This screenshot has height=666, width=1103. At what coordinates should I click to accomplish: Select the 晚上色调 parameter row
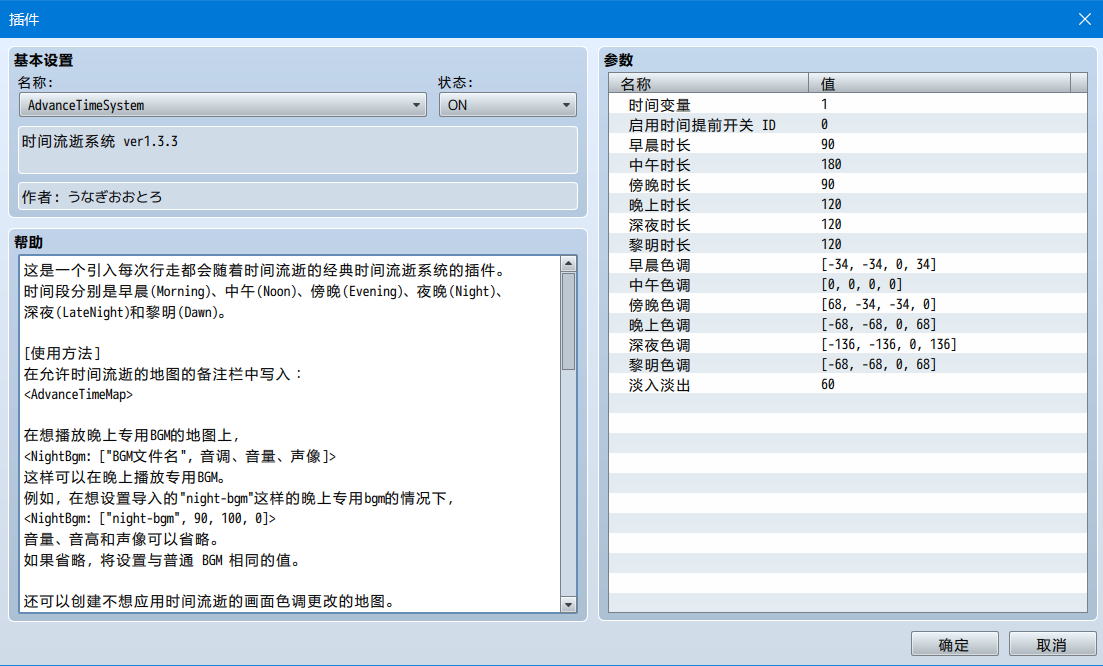point(848,325)
